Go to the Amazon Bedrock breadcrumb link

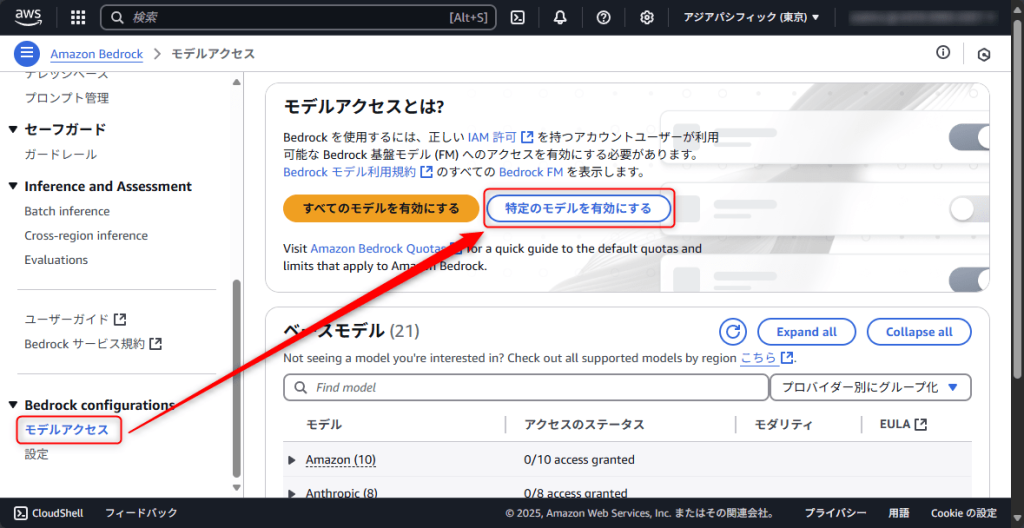(97, 54)
